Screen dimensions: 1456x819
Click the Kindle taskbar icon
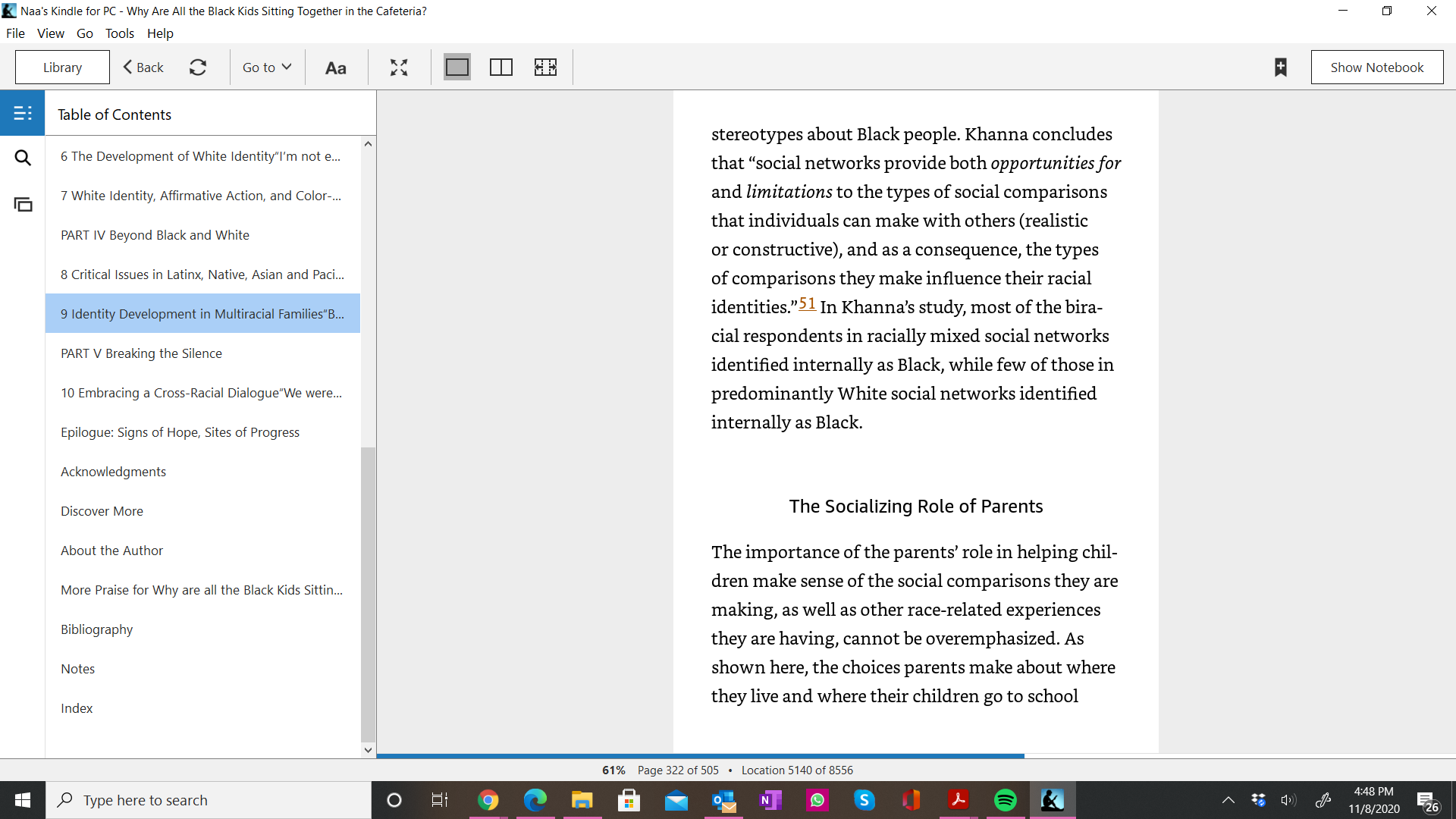(1053, 800)
